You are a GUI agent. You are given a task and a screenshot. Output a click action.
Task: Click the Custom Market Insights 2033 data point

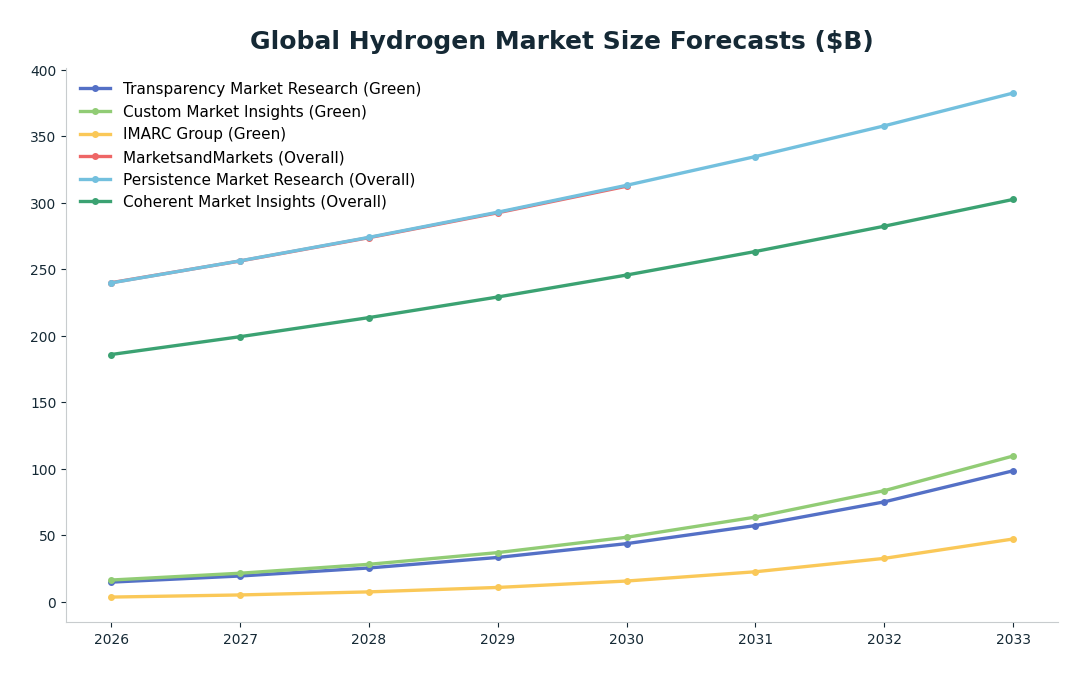tap(1013, 457)
